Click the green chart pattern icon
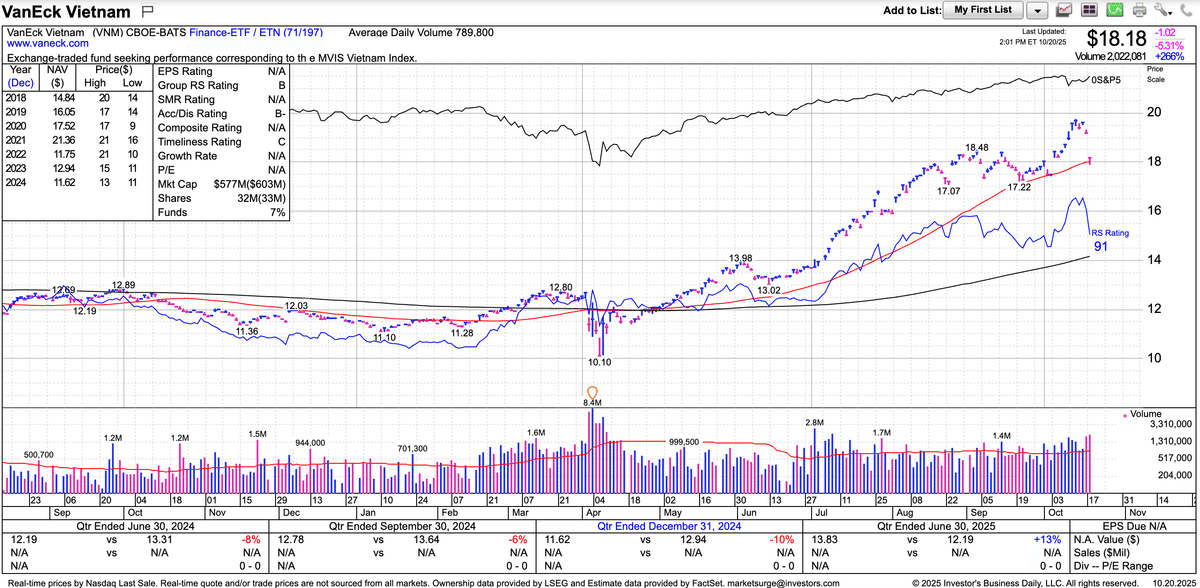This screenshot has width=1200, height=588. [1113, 11]
